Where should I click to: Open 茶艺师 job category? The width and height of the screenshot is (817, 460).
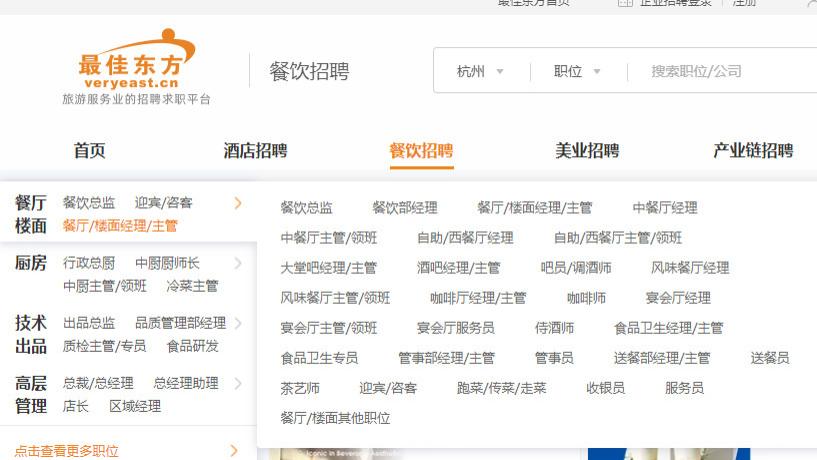tap(300, 388)
